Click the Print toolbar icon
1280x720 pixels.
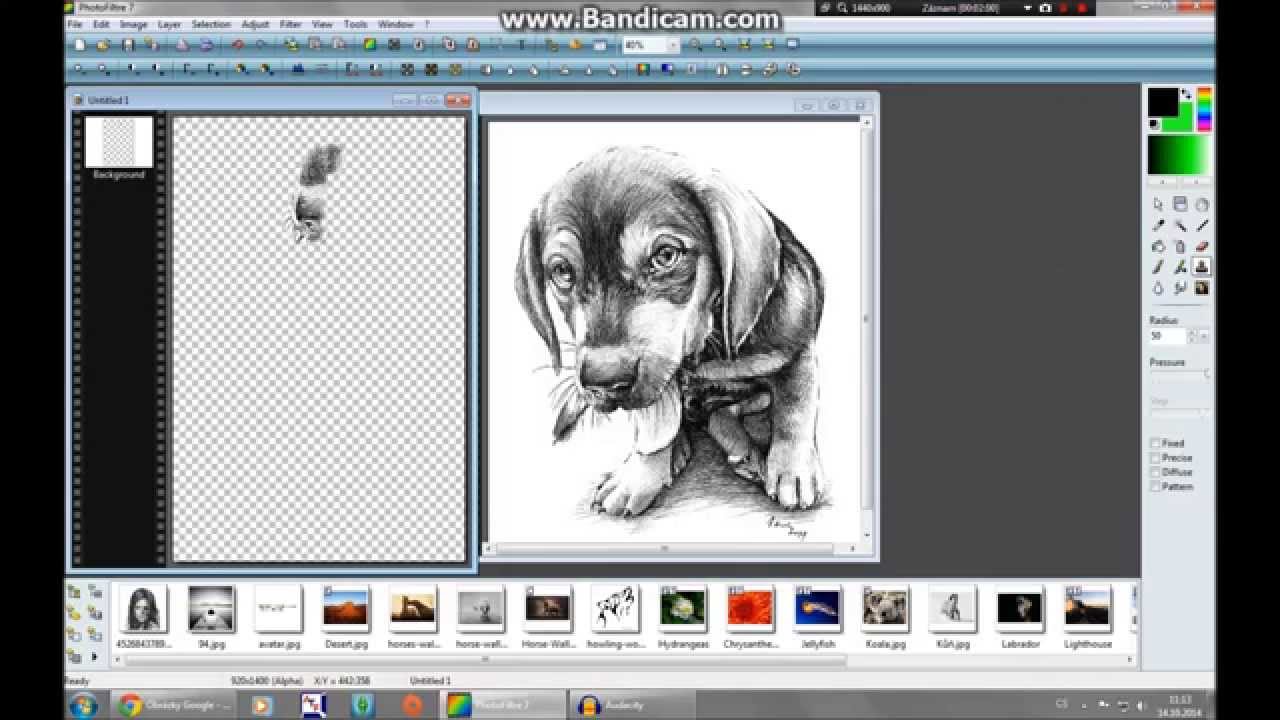pyautogui.click(x=182, y=45)
